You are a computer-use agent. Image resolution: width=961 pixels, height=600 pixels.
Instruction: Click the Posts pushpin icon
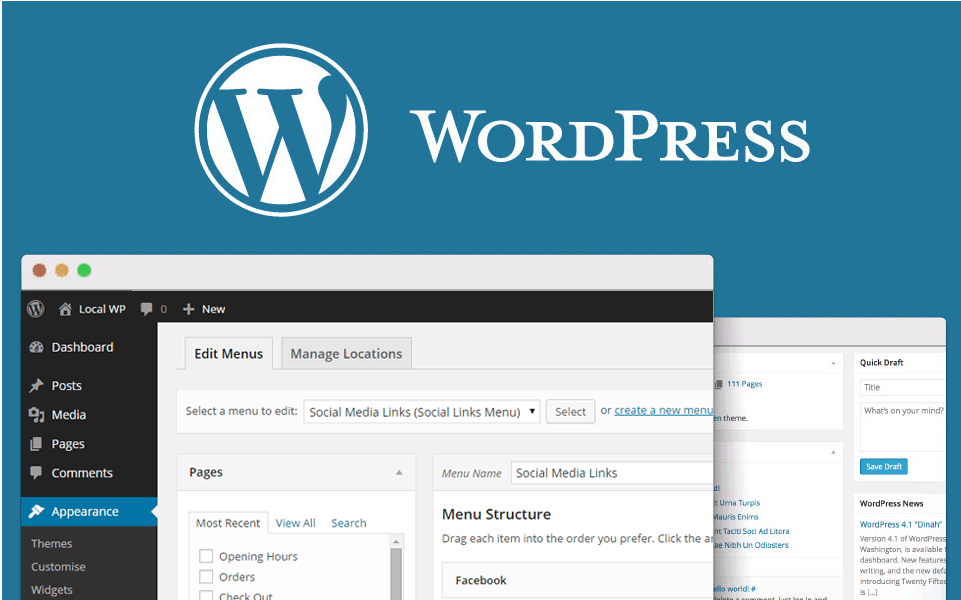(37, 385)
